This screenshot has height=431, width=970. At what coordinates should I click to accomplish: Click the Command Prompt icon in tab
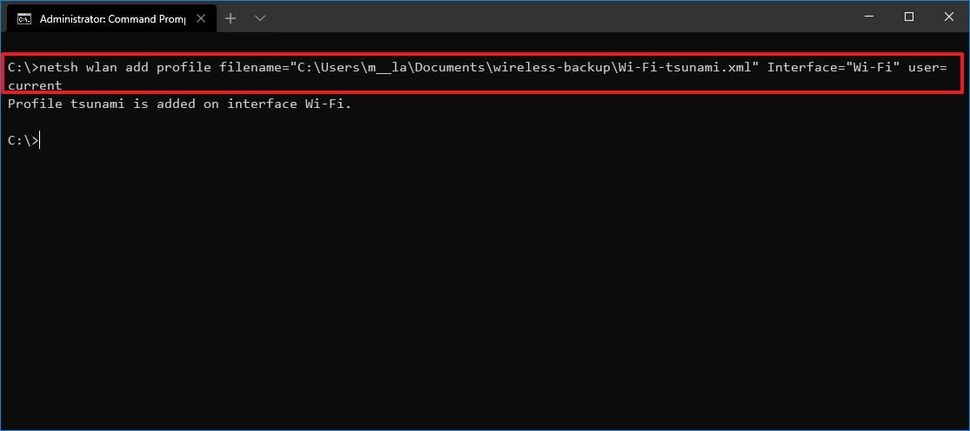(24, 18)
